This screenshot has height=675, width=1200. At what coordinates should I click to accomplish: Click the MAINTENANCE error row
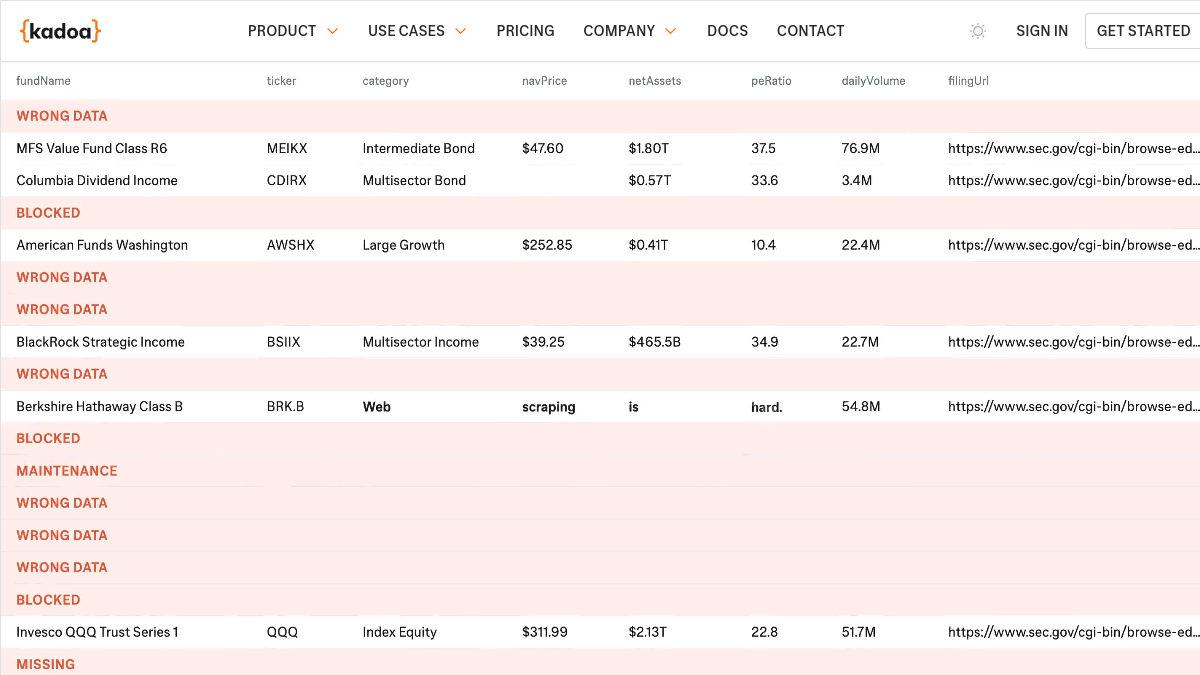(x=600, y=471)
